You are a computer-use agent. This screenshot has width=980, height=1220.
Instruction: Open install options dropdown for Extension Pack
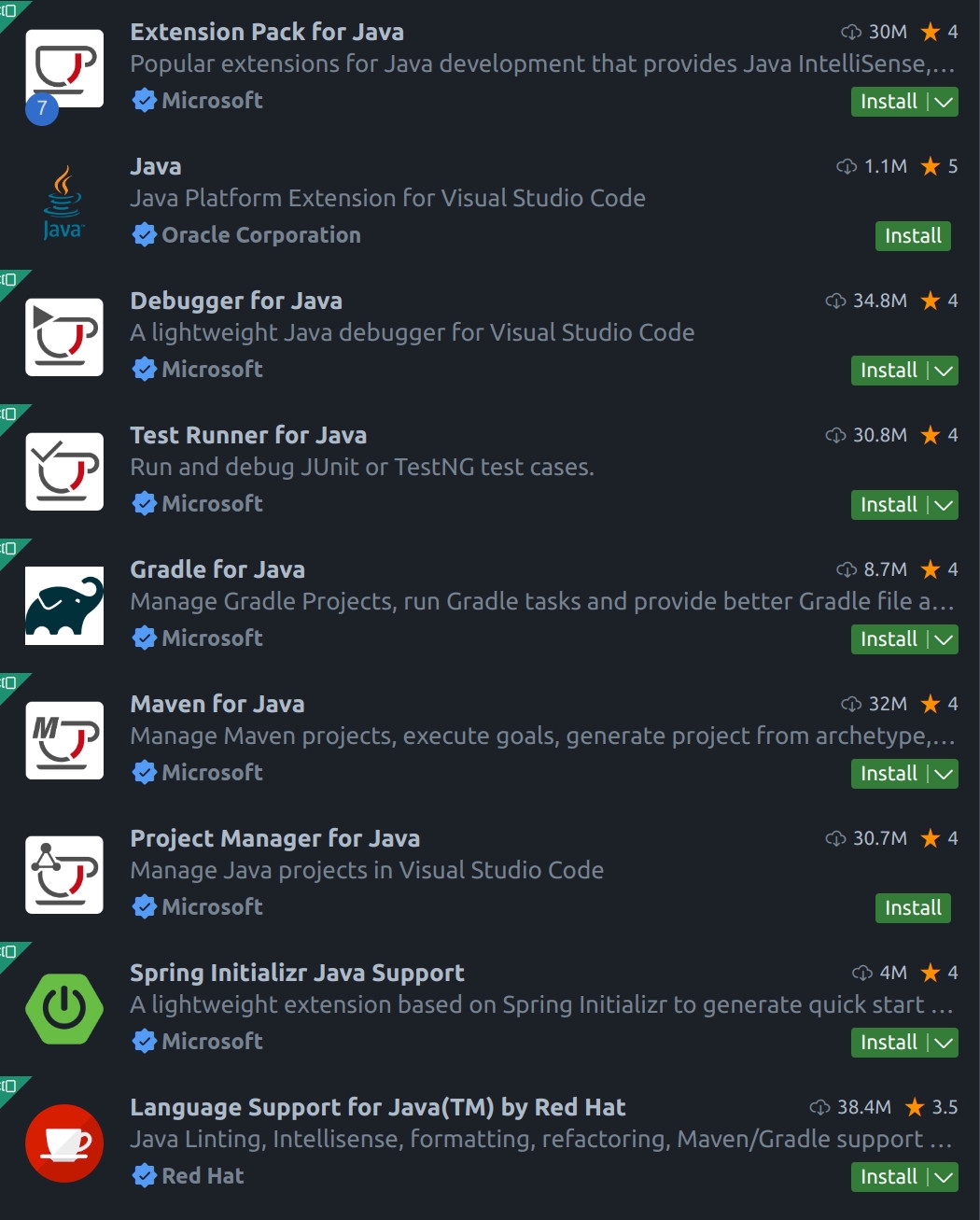pyautogui.click(x=945, y=102)
